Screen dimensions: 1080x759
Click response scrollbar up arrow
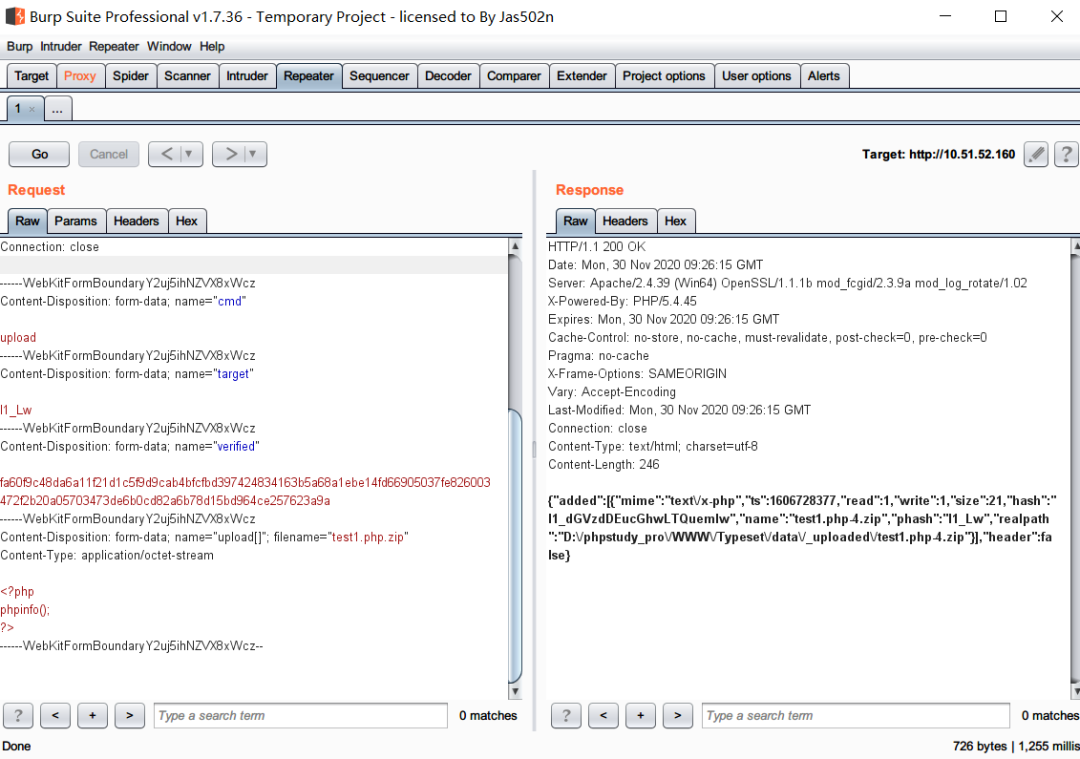1075,247
